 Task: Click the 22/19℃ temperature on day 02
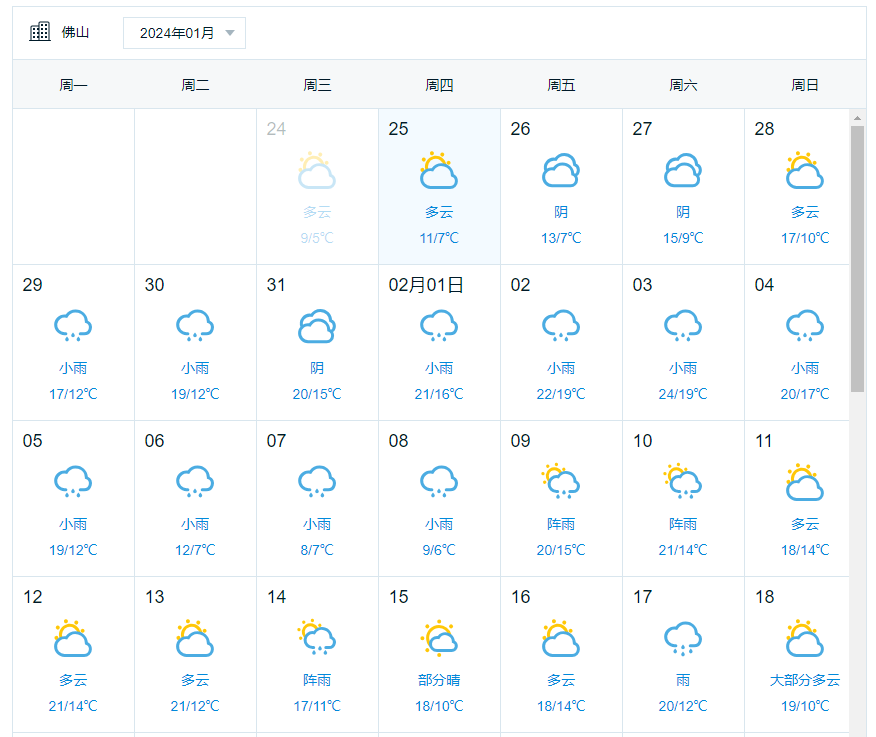561,394
